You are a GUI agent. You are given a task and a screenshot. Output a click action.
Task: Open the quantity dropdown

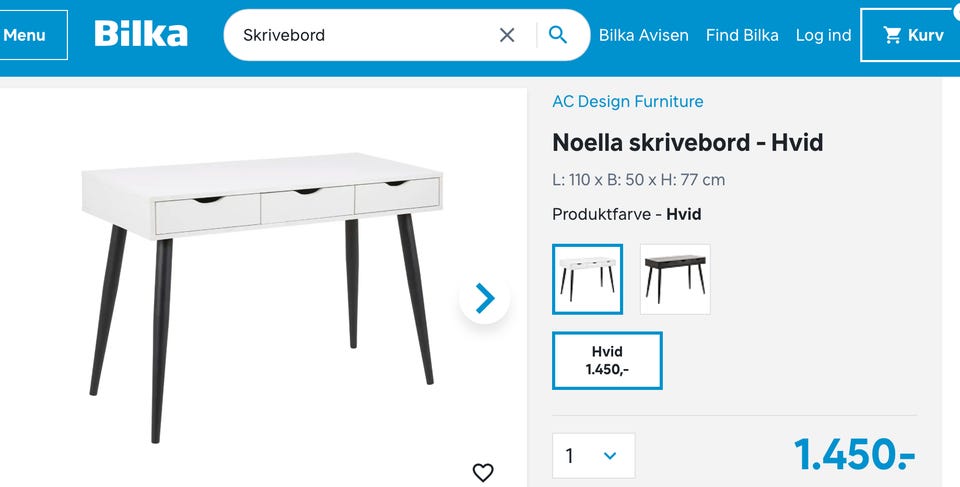pyautogui.click(x=593, y=456)
